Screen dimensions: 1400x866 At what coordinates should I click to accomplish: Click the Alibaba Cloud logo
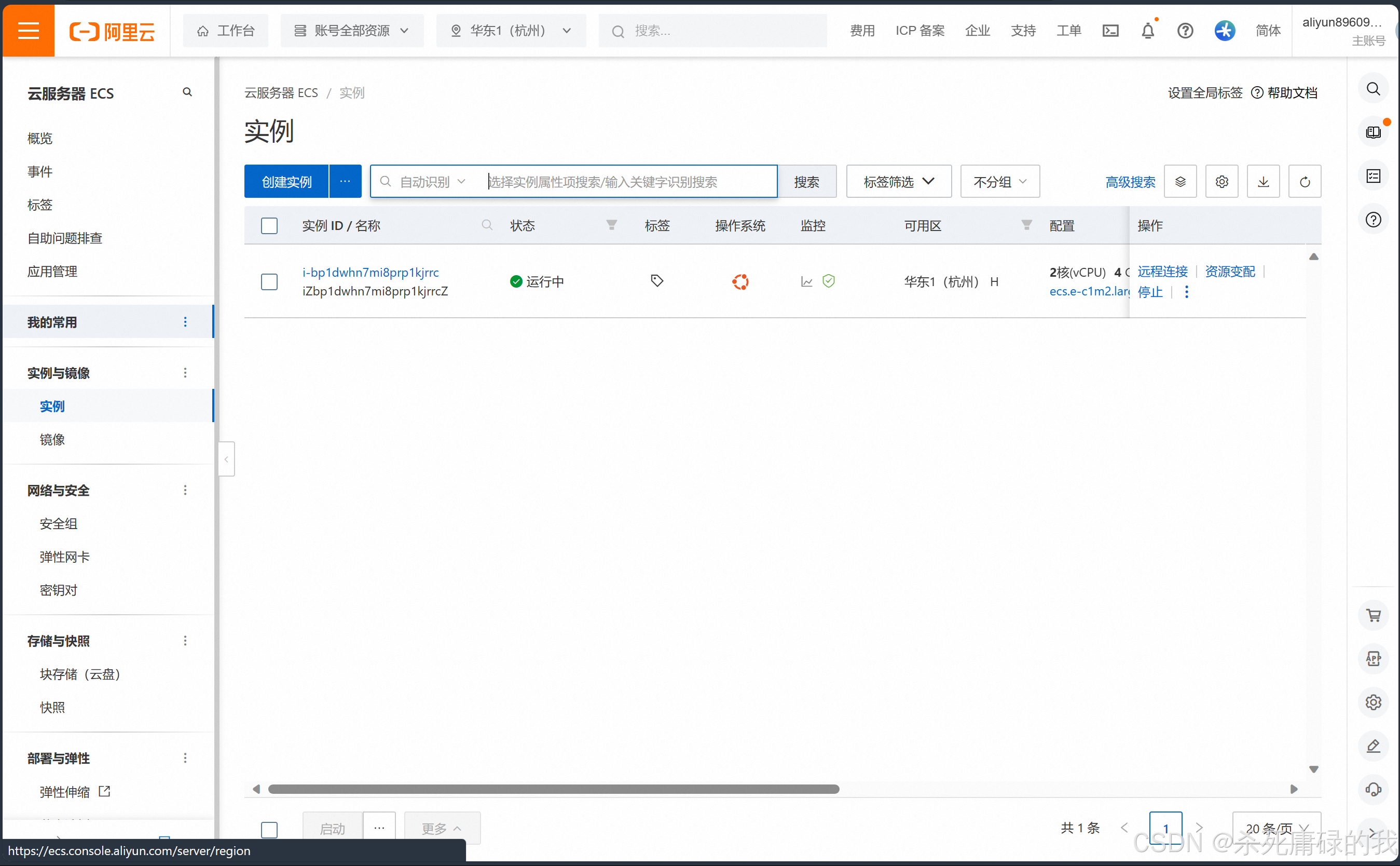click(112, 31)
